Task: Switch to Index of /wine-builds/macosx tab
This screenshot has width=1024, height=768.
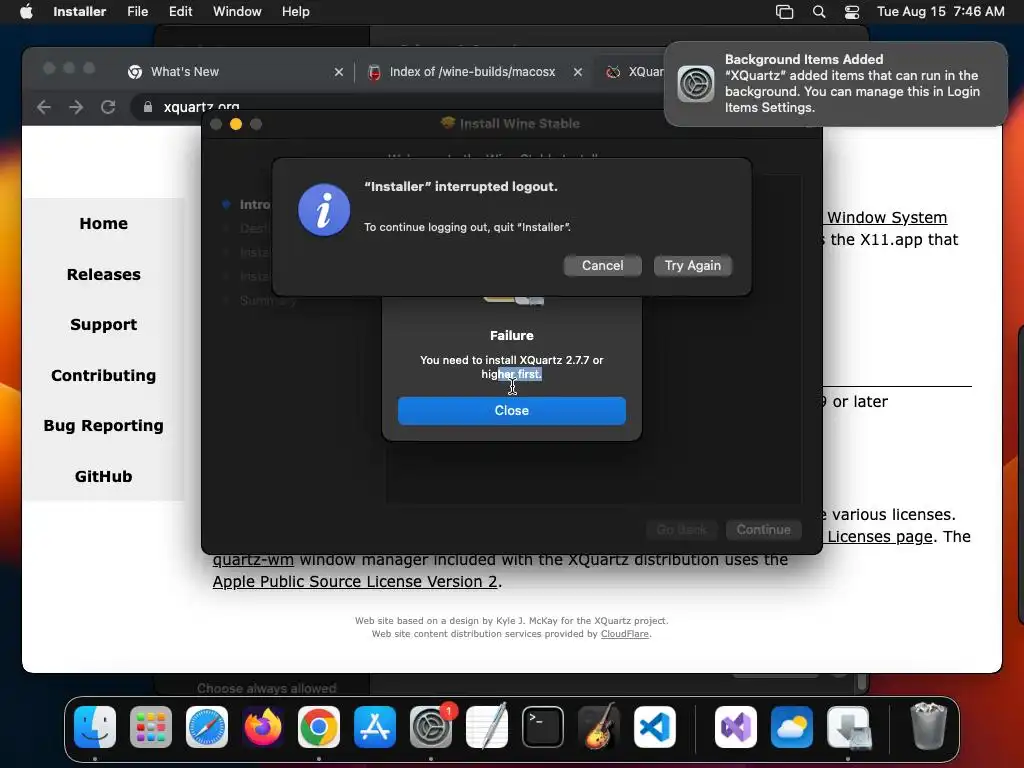Action: tap(473, 72)
